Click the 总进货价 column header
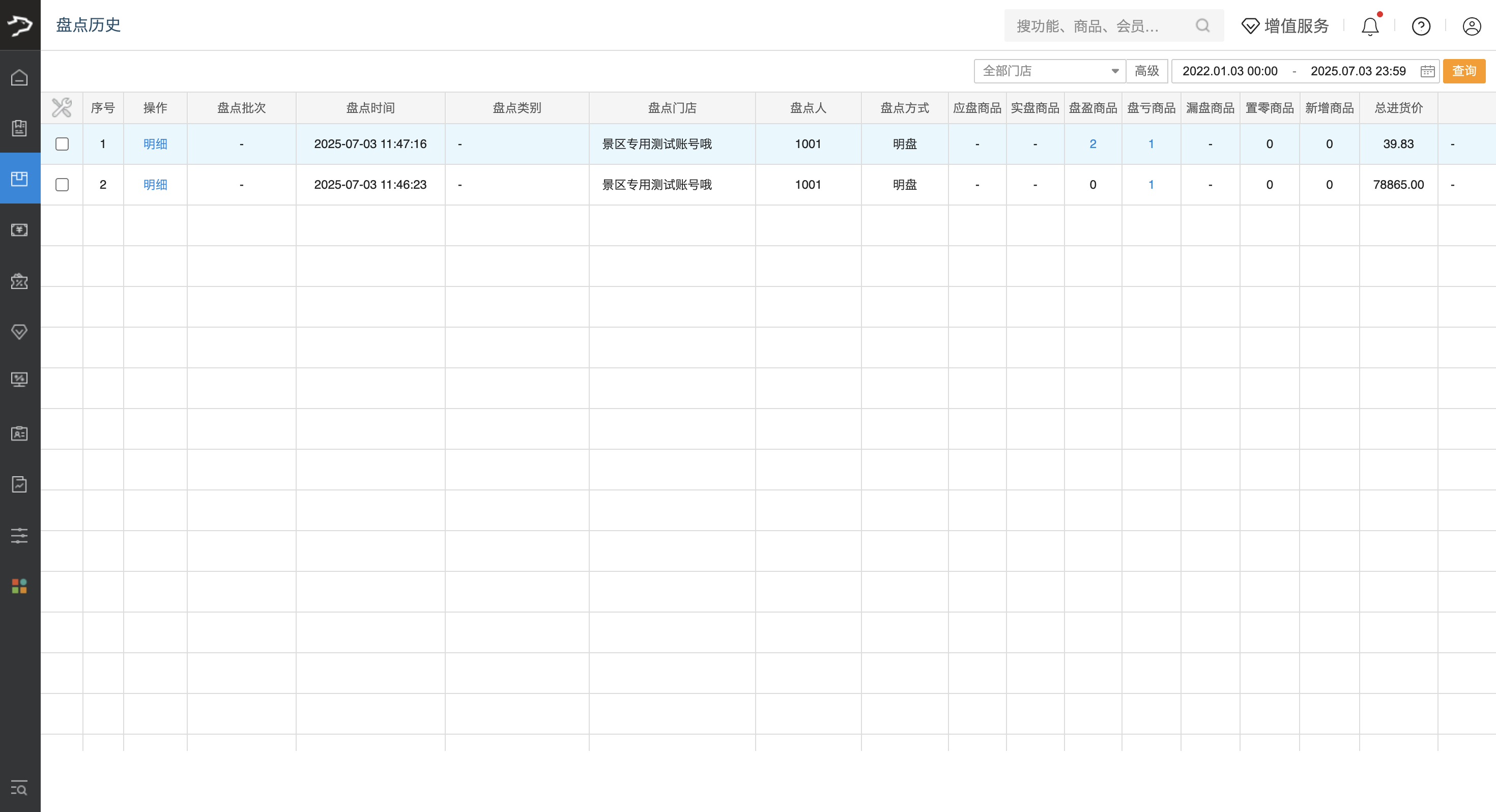Viewport: 1496px width, 812px height. tap(1398, 108)
